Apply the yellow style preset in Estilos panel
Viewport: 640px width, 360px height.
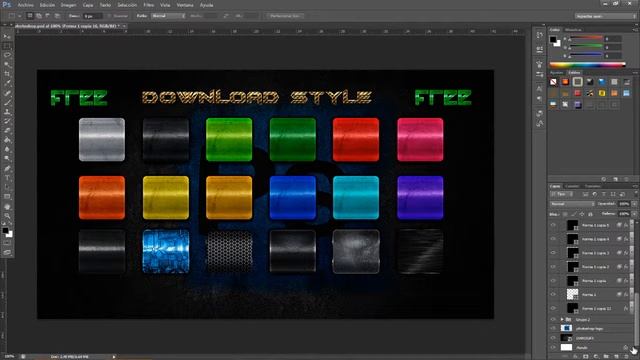point(602,93)
